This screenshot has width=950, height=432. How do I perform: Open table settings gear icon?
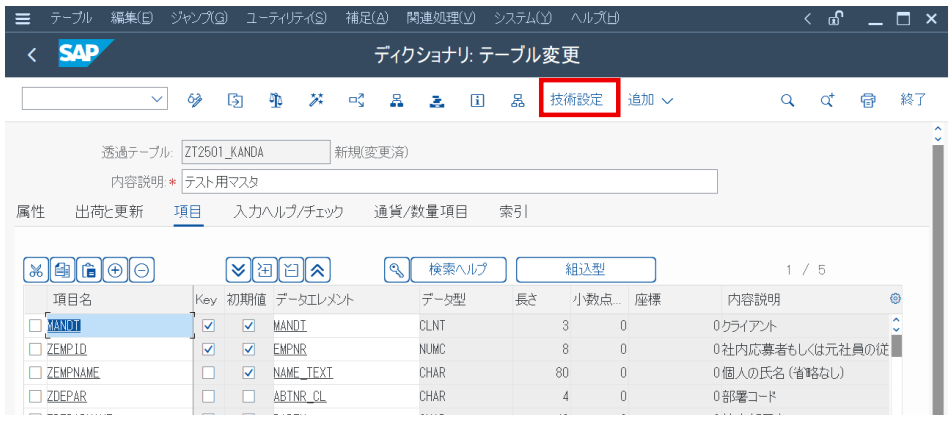click(x=895, y=299)
